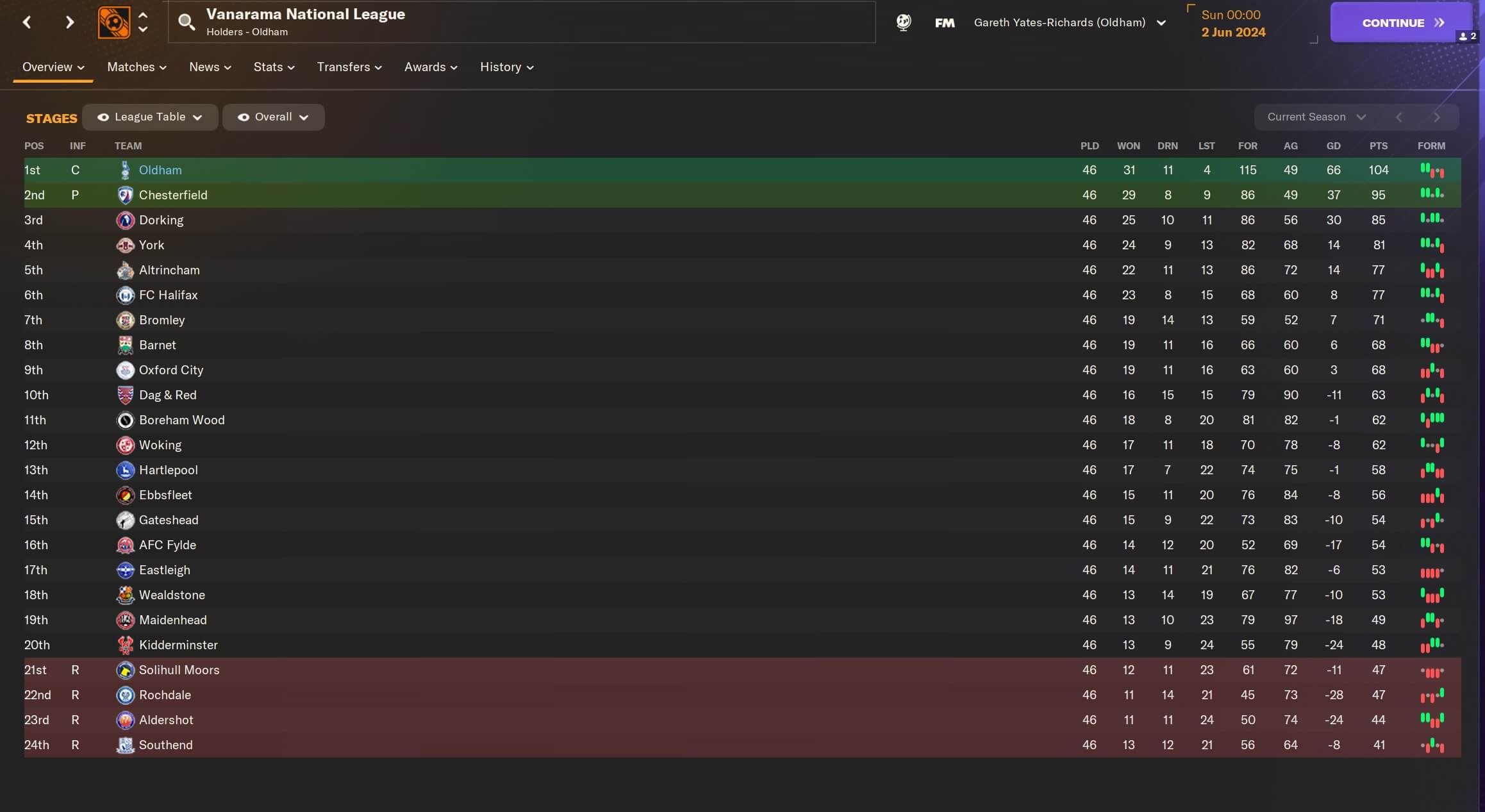Open the orange club badge menu
This screenshot has width=1485, height=812.
(114, 22)
